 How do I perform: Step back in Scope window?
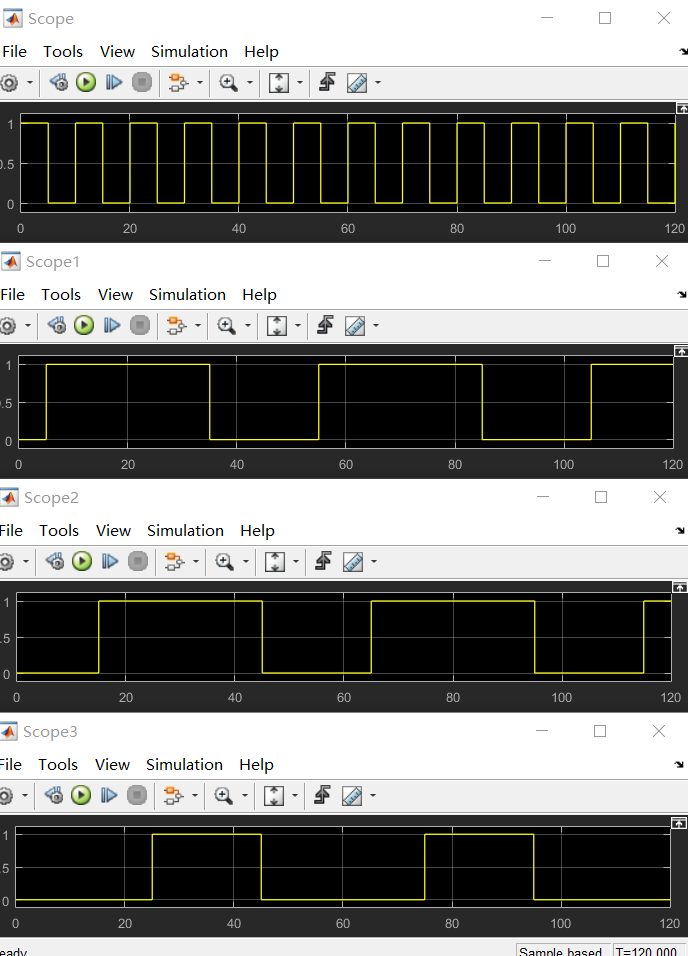[59, 82]
